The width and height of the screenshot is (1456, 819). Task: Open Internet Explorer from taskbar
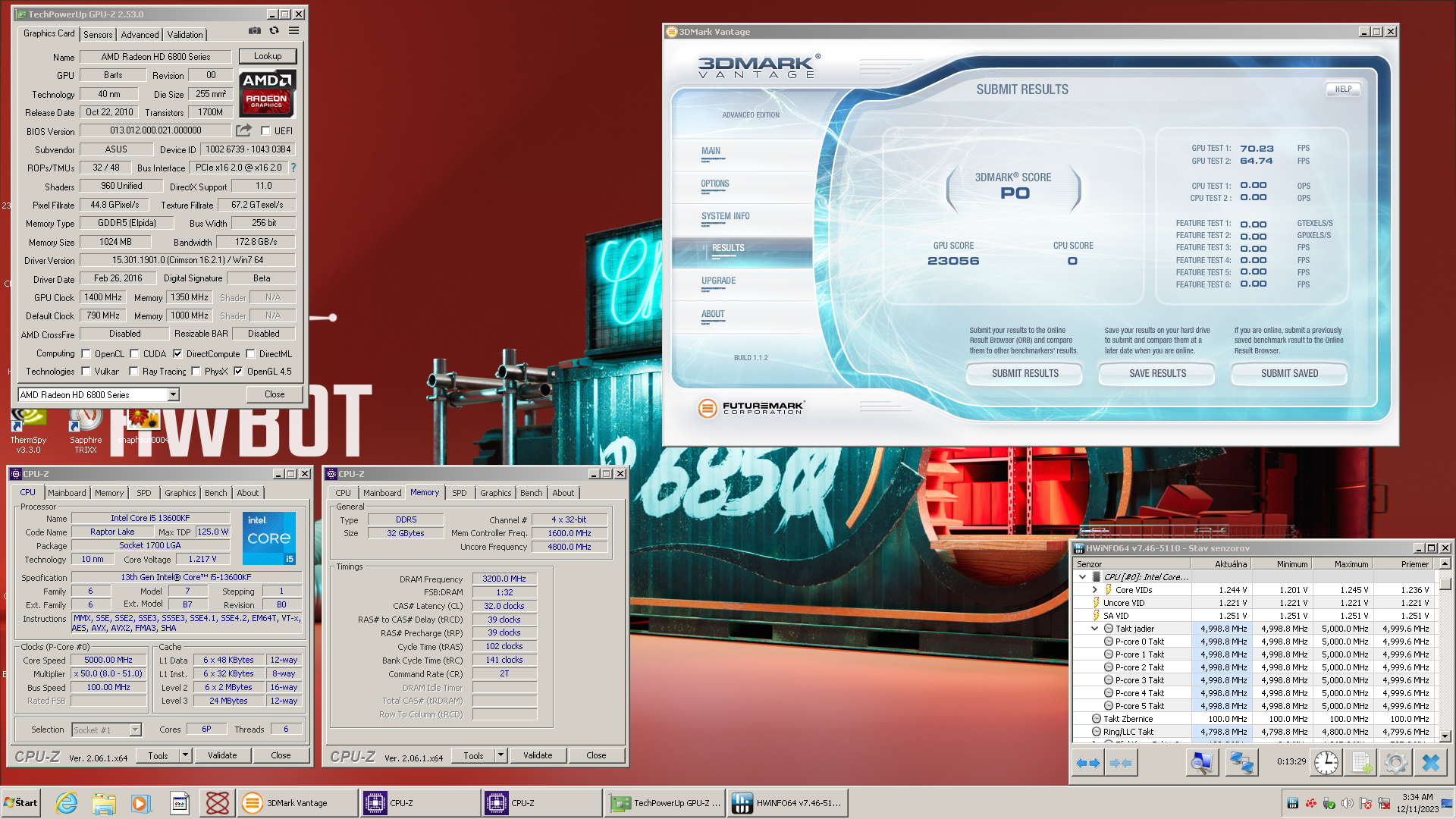coord(67,802)
